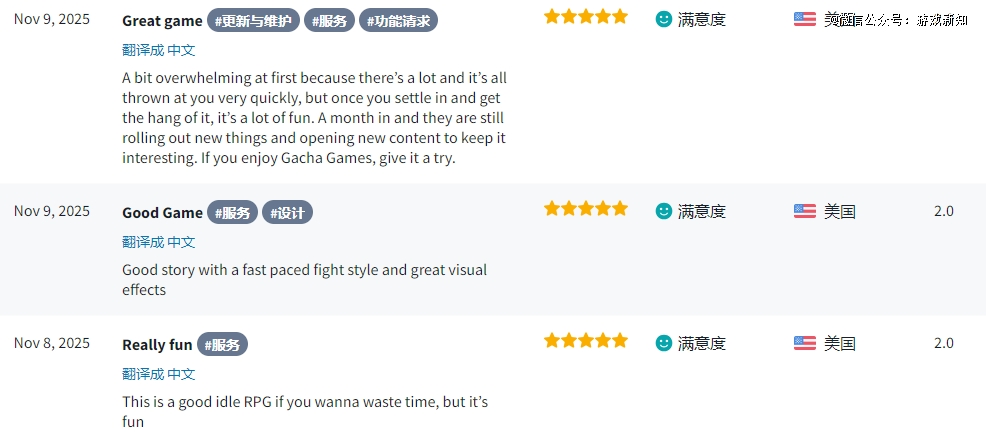Click the US flag icon in the Great game row
The width and height of the screenshot is (986, 444).
(805, 19)
